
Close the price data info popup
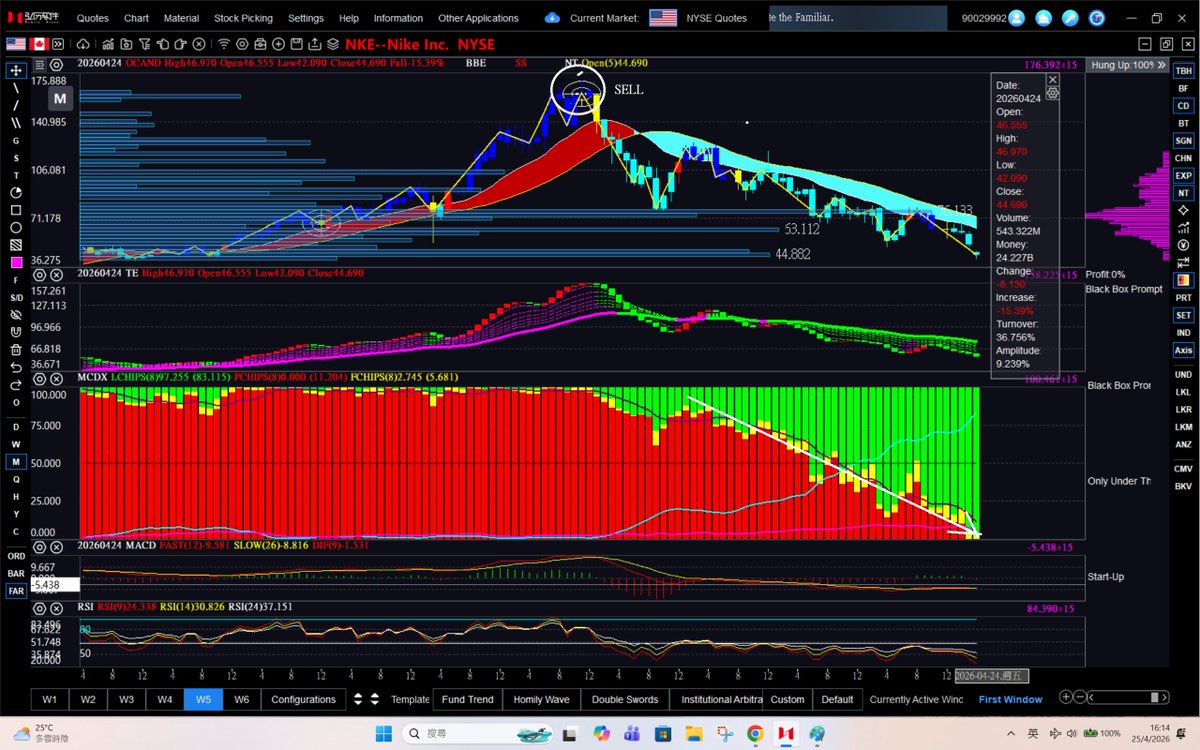[1052, 79]
